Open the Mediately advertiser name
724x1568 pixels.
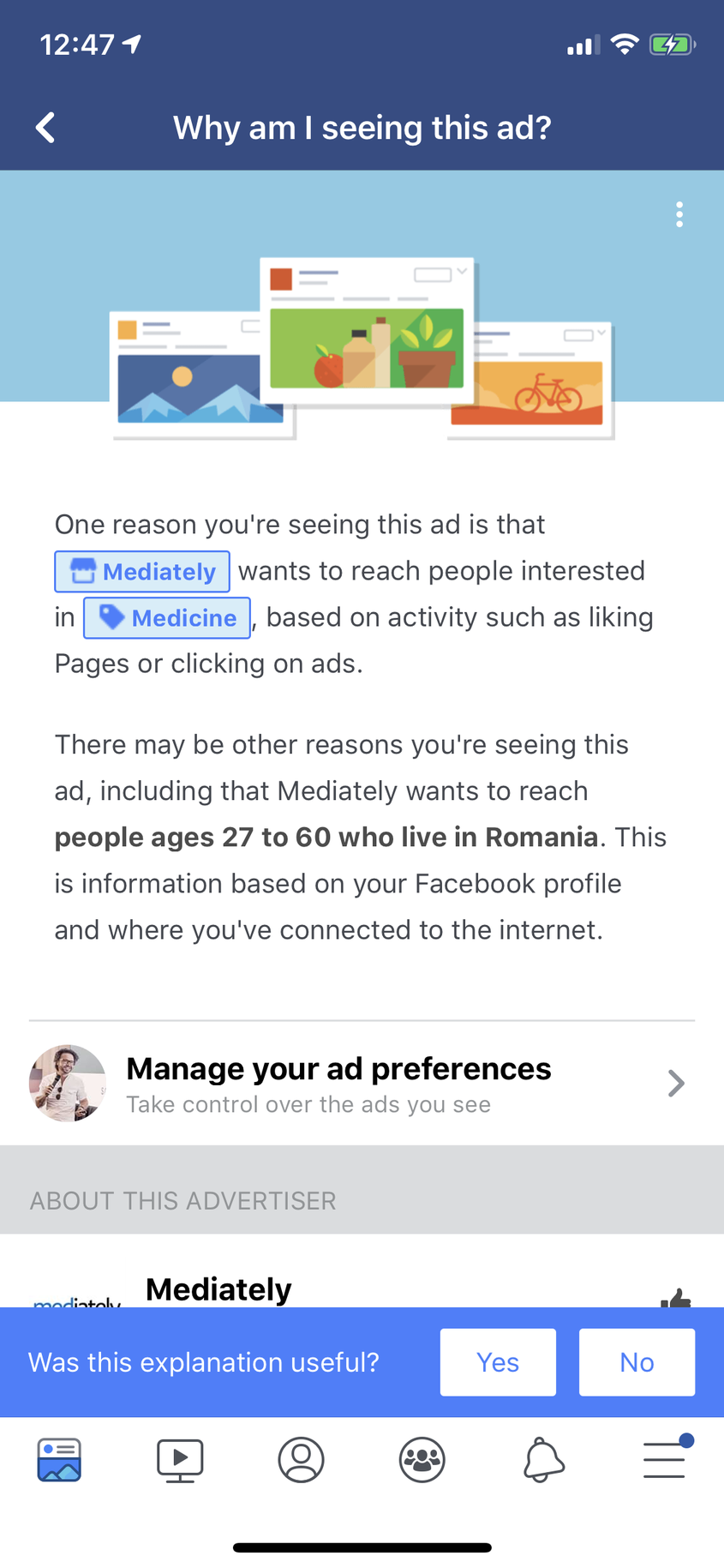point(218,1289)
